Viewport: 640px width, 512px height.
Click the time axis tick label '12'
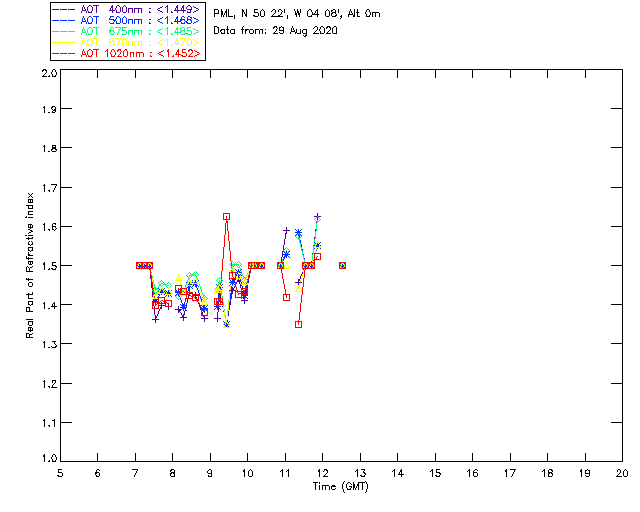(x=322, y=473)
